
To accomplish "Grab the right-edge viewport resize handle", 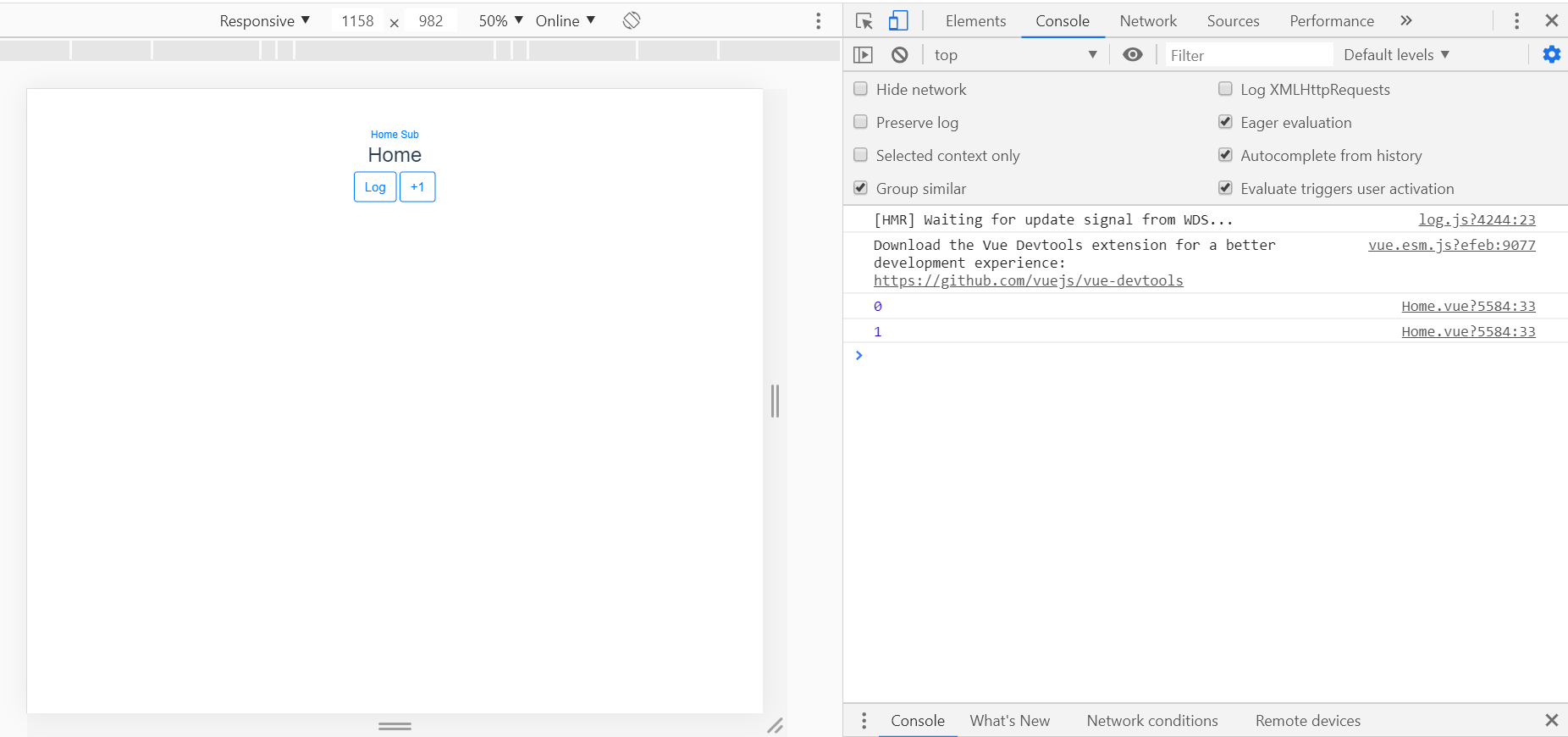I will 775,401.
